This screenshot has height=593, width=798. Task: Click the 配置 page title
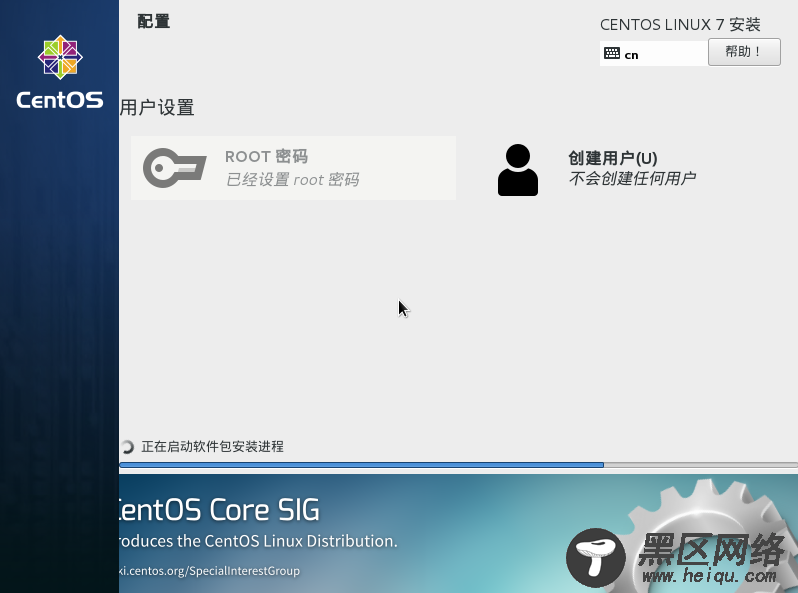coord(154,21)
